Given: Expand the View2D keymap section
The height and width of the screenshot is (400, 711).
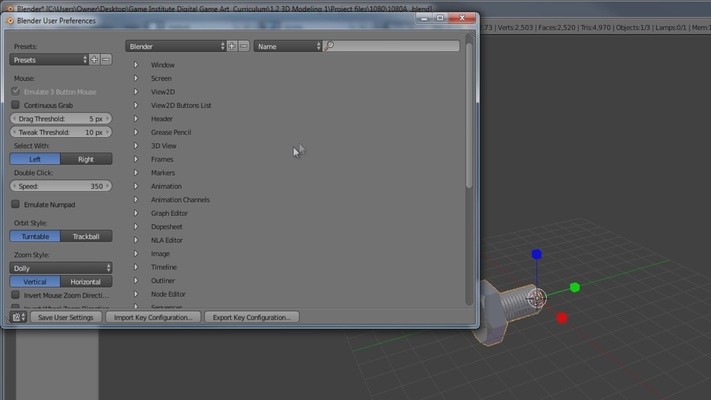Looking at the screenshot, I should coord(136,92).
